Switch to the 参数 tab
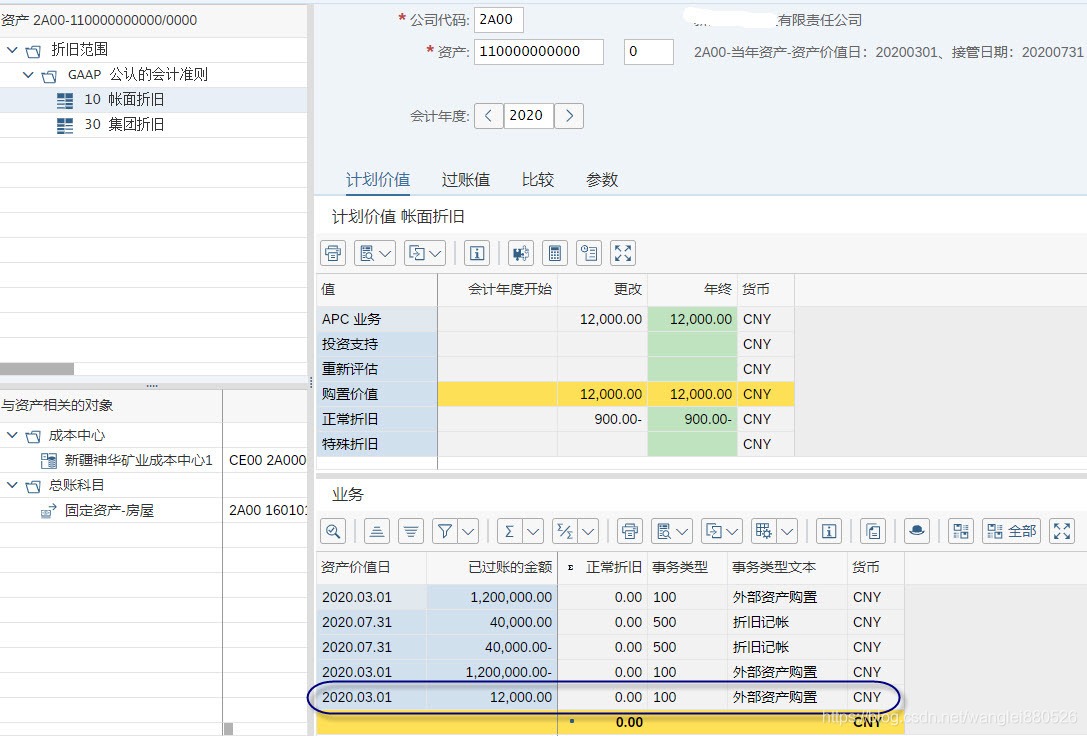 602,180
